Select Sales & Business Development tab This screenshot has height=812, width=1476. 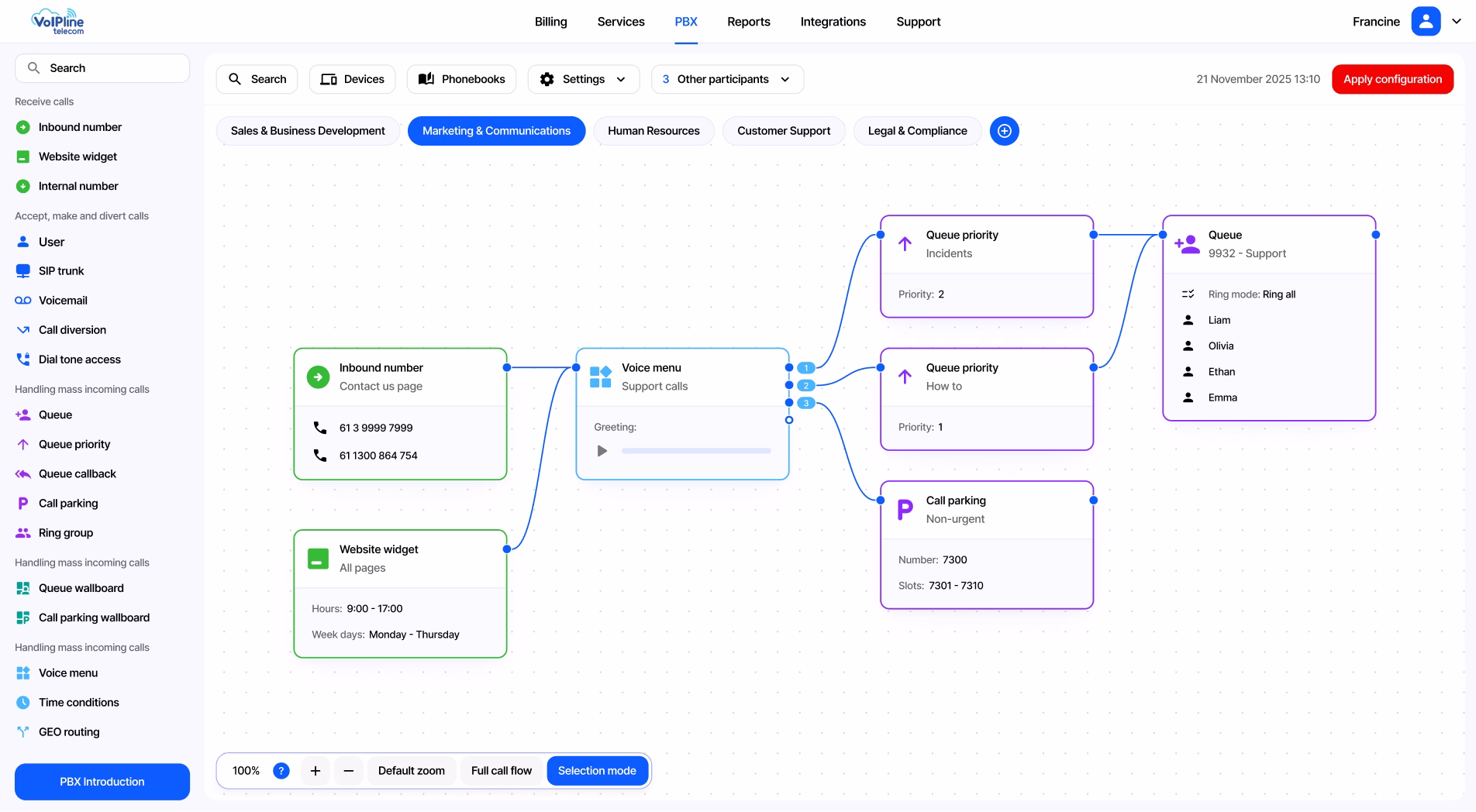coord(308,131)
